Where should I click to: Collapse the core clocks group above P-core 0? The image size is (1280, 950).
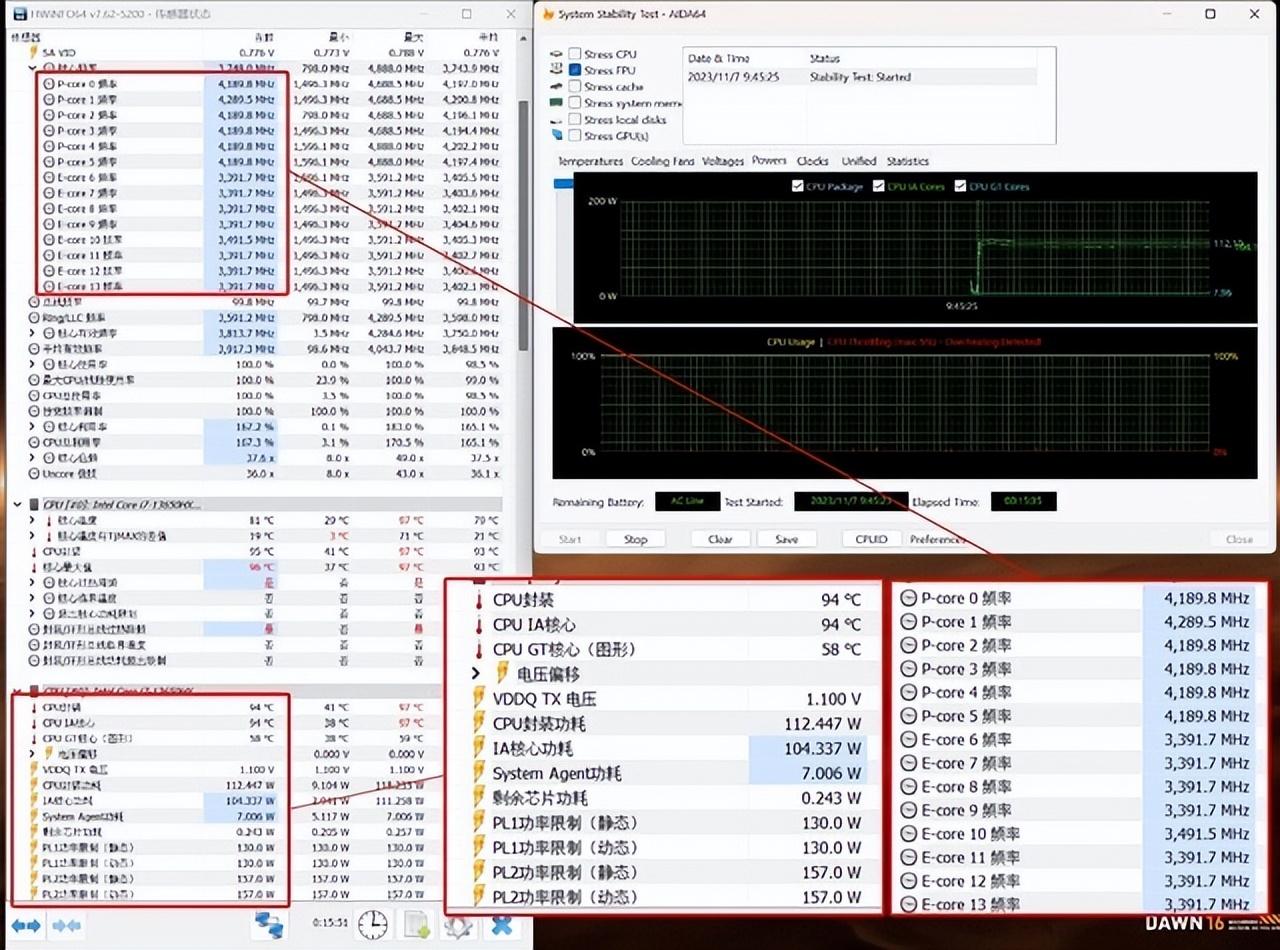[x=34, y=68]
